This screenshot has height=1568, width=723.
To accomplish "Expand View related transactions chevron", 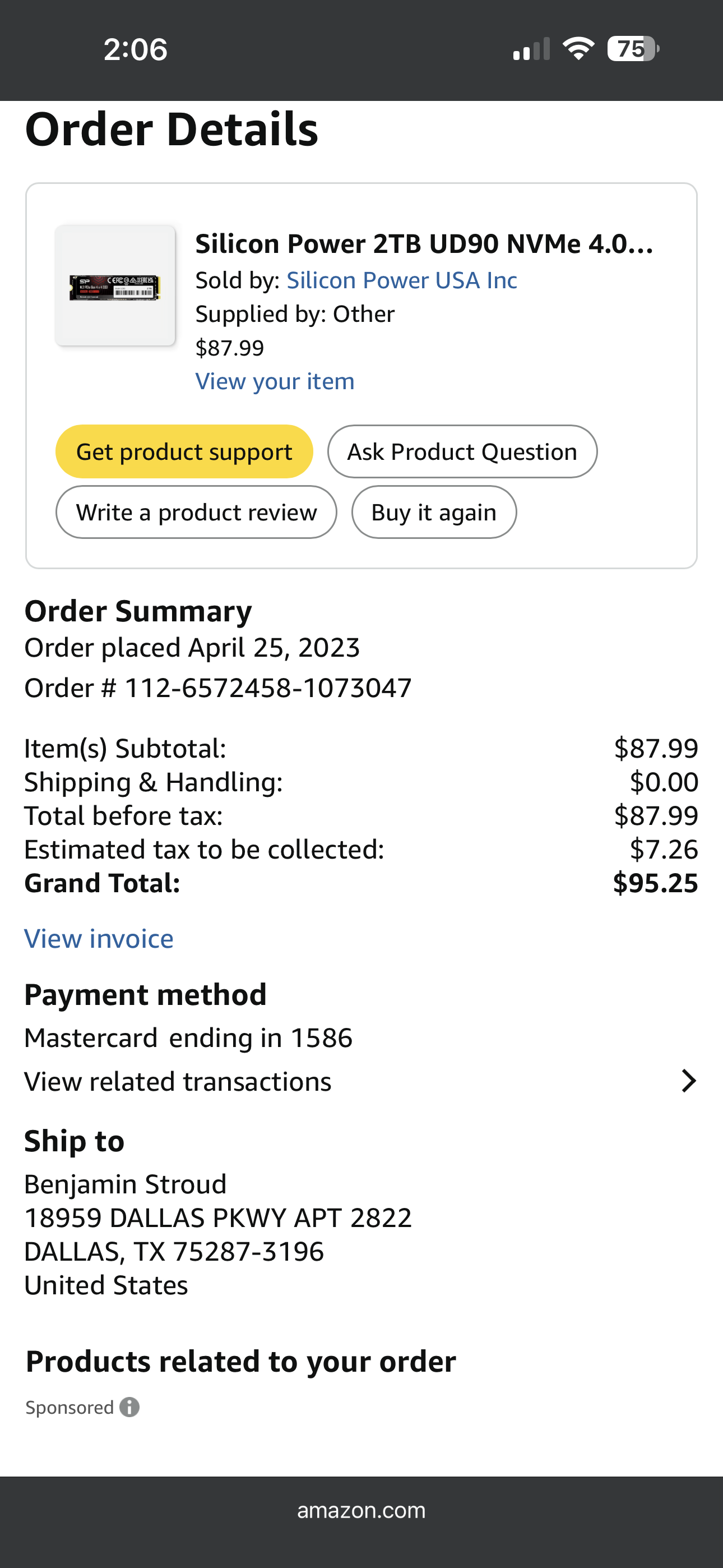I will coord(688,1081).
